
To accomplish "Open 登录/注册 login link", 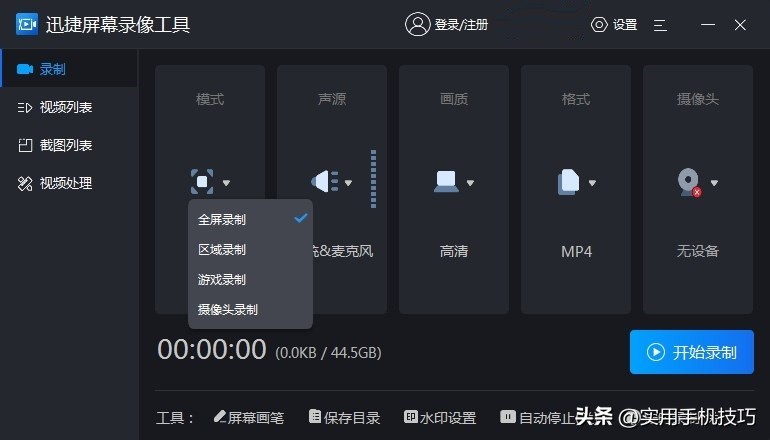I will pos(461,25).
